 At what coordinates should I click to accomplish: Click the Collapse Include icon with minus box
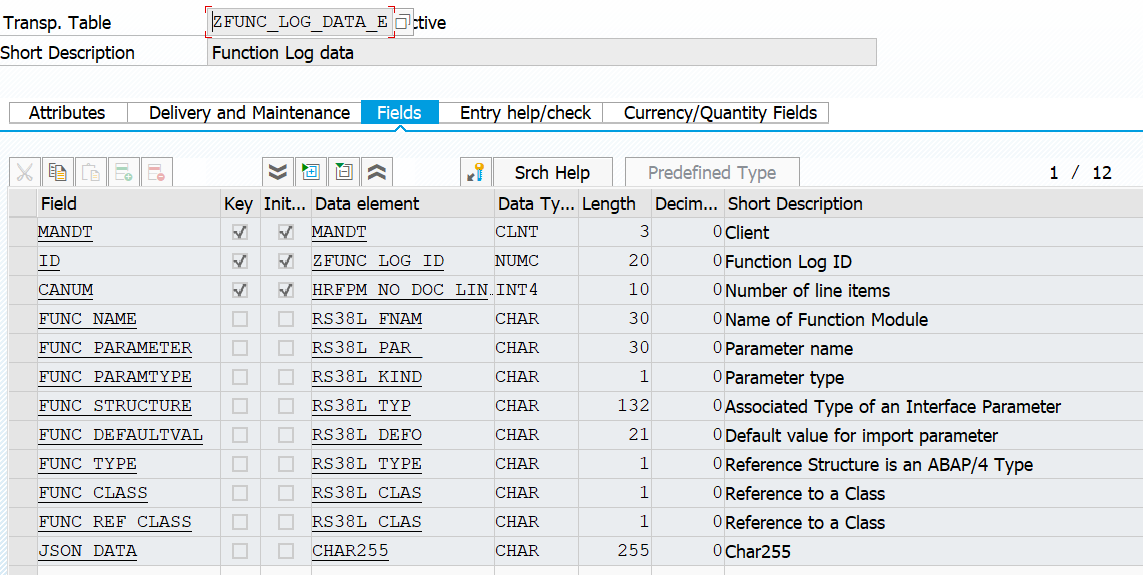(x=343, y=173)
